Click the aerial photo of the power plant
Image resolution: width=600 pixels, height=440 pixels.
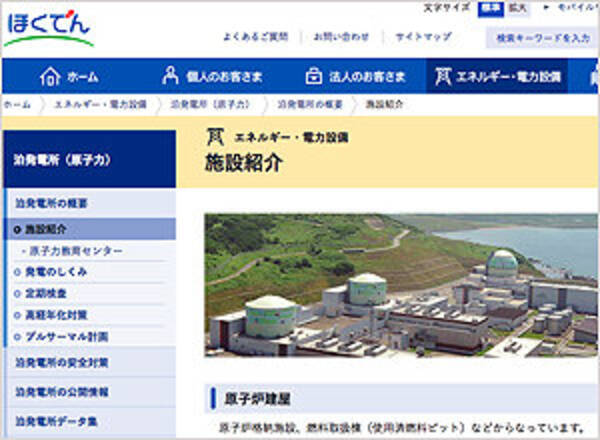coord(401,285)
